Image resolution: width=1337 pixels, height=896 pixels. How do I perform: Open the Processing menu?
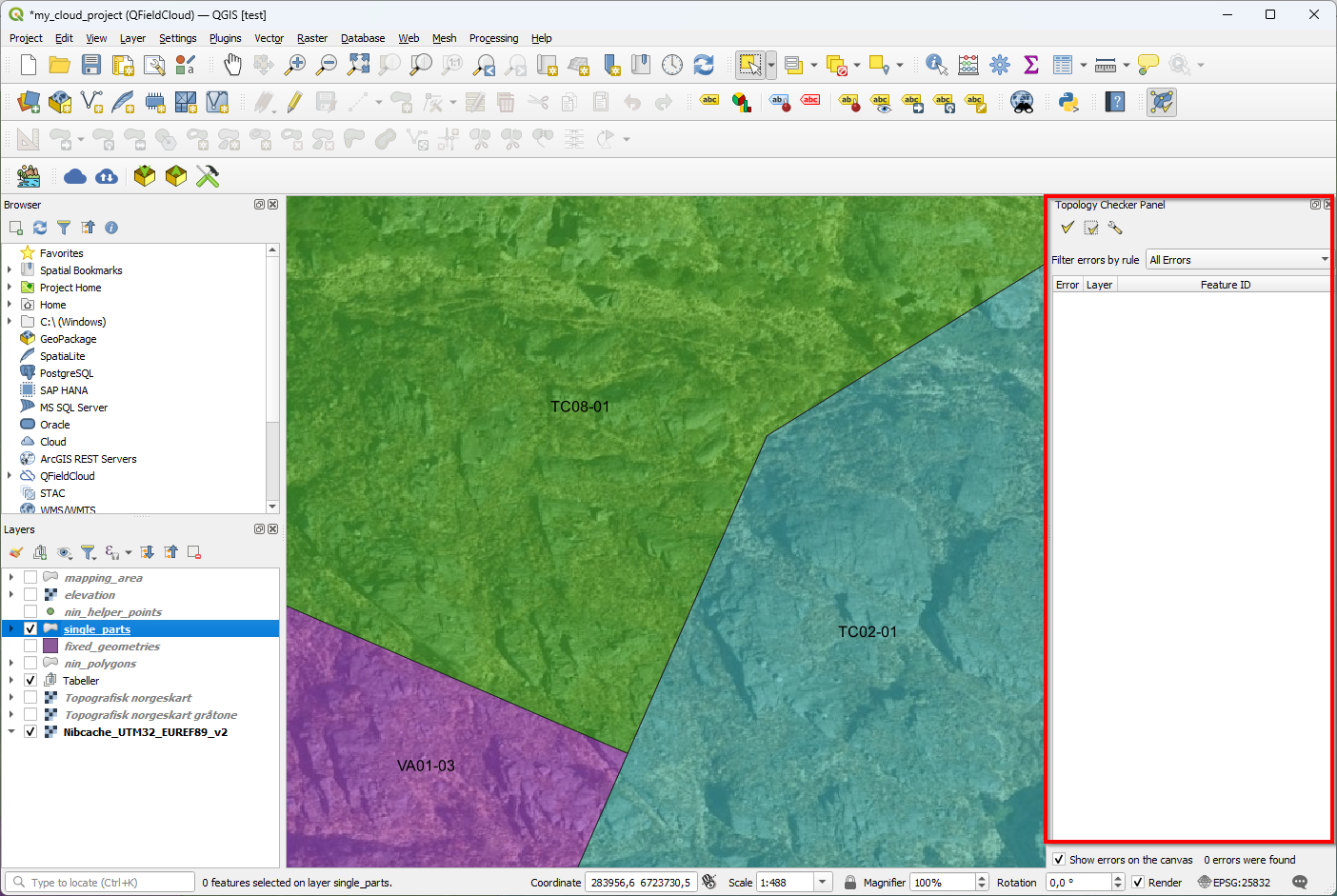click(493, 38)
